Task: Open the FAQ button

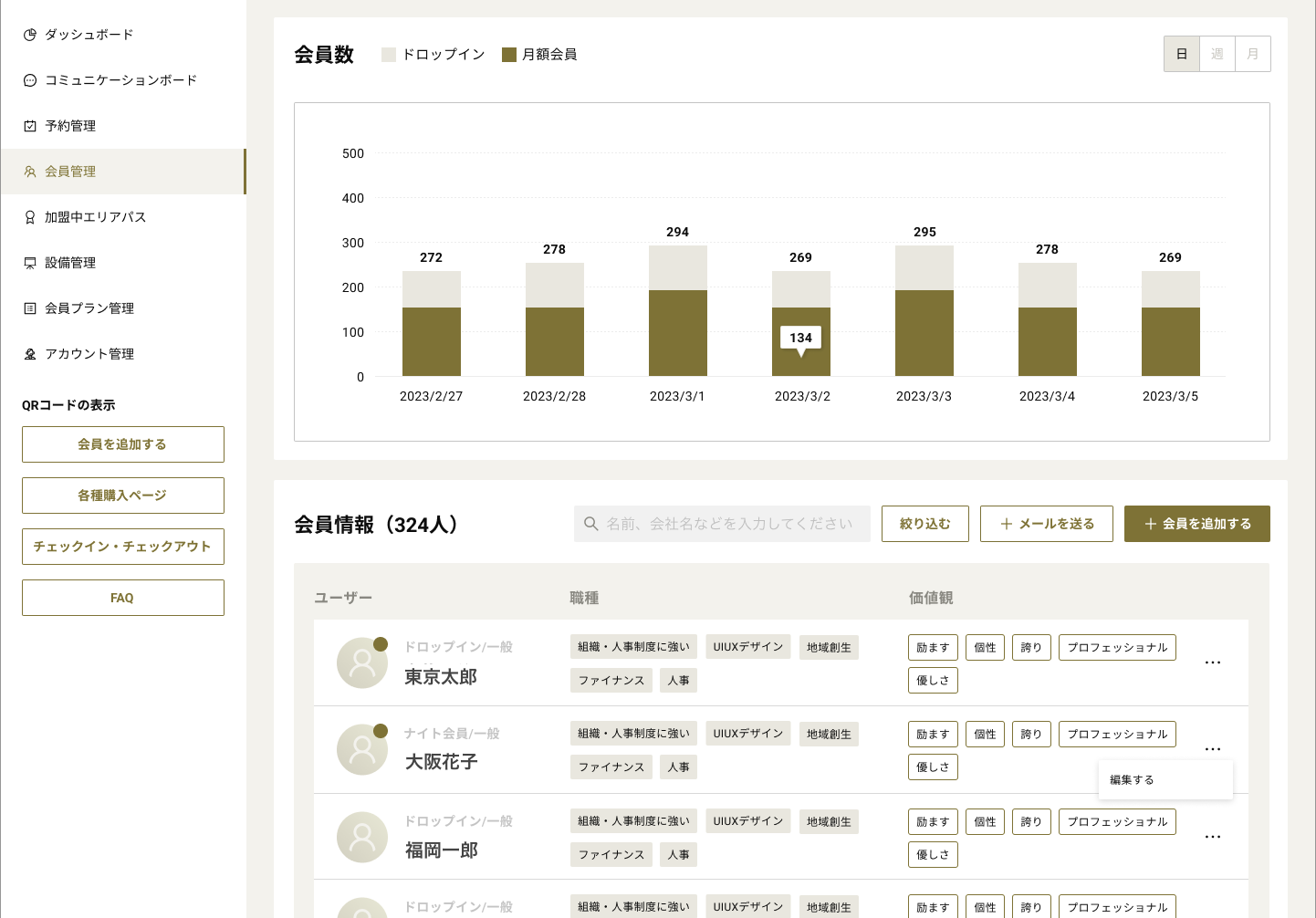Action: click(x=123, y=598)
